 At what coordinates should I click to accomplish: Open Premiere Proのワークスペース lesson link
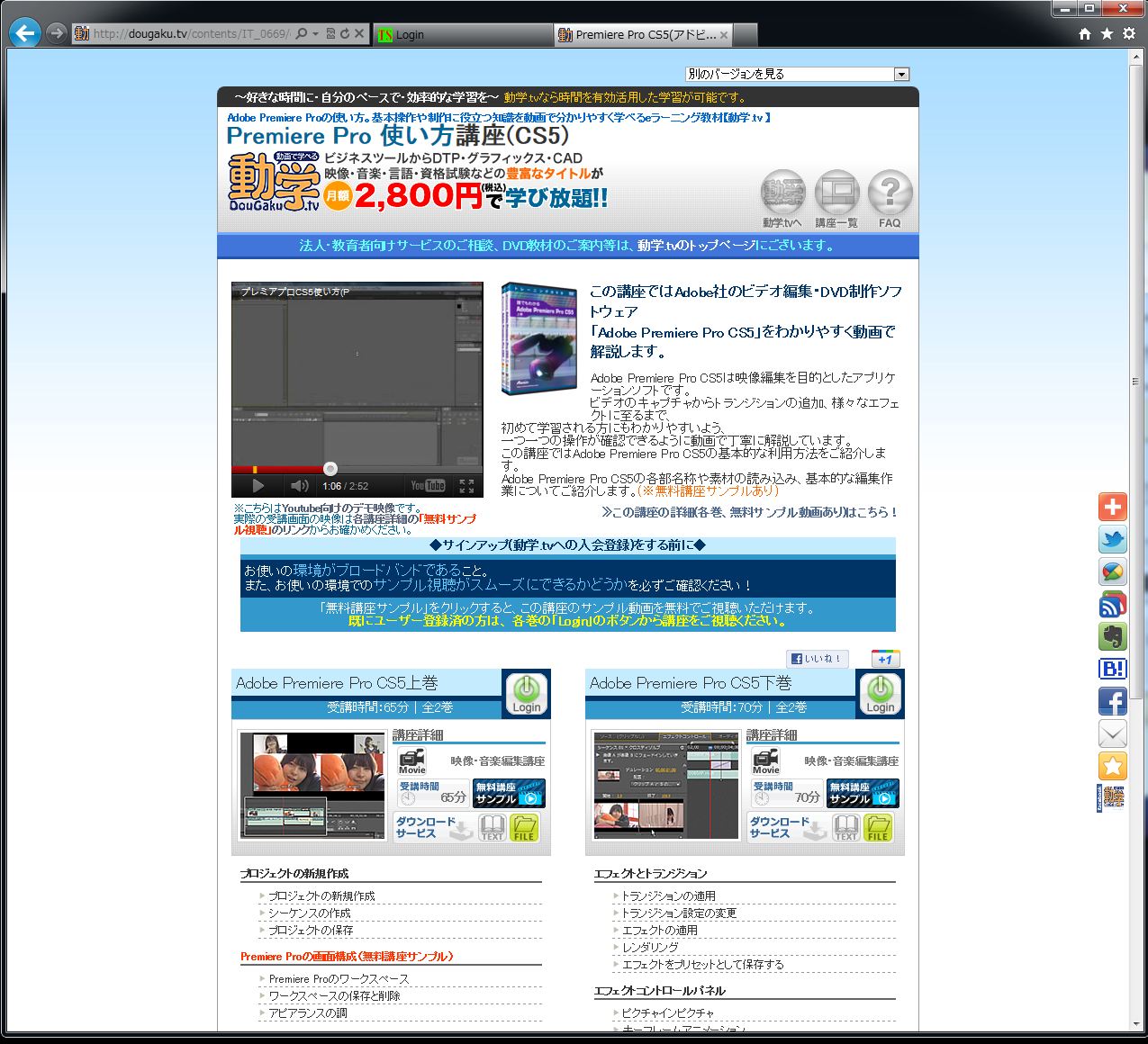click(339, 978)
